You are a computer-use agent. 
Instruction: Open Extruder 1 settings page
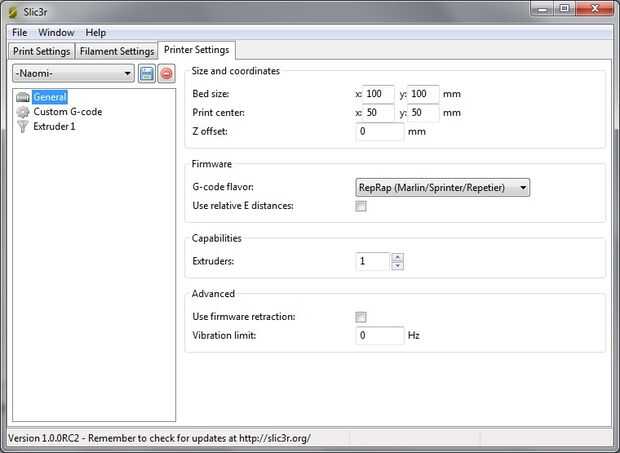coord(54,126)
